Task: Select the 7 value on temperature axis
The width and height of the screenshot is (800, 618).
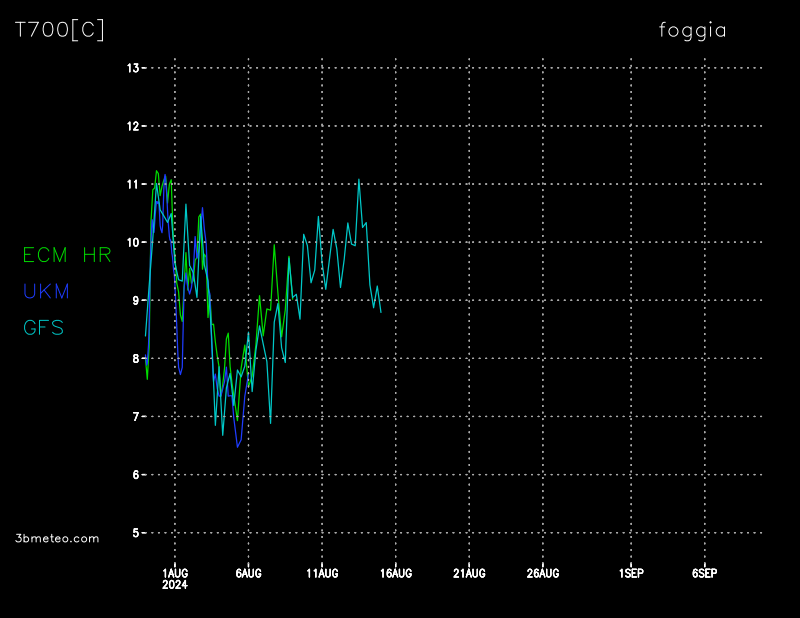Action: coord(134,416)
